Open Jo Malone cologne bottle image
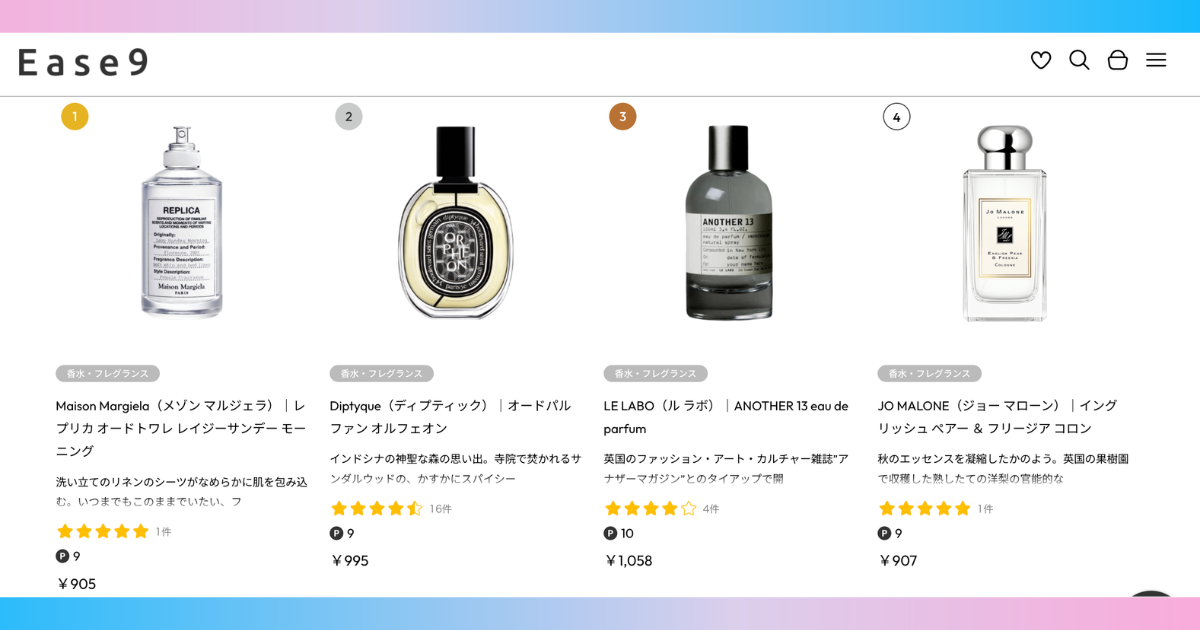Viewport: 1200px width, 630px height. coord(1004,222)
